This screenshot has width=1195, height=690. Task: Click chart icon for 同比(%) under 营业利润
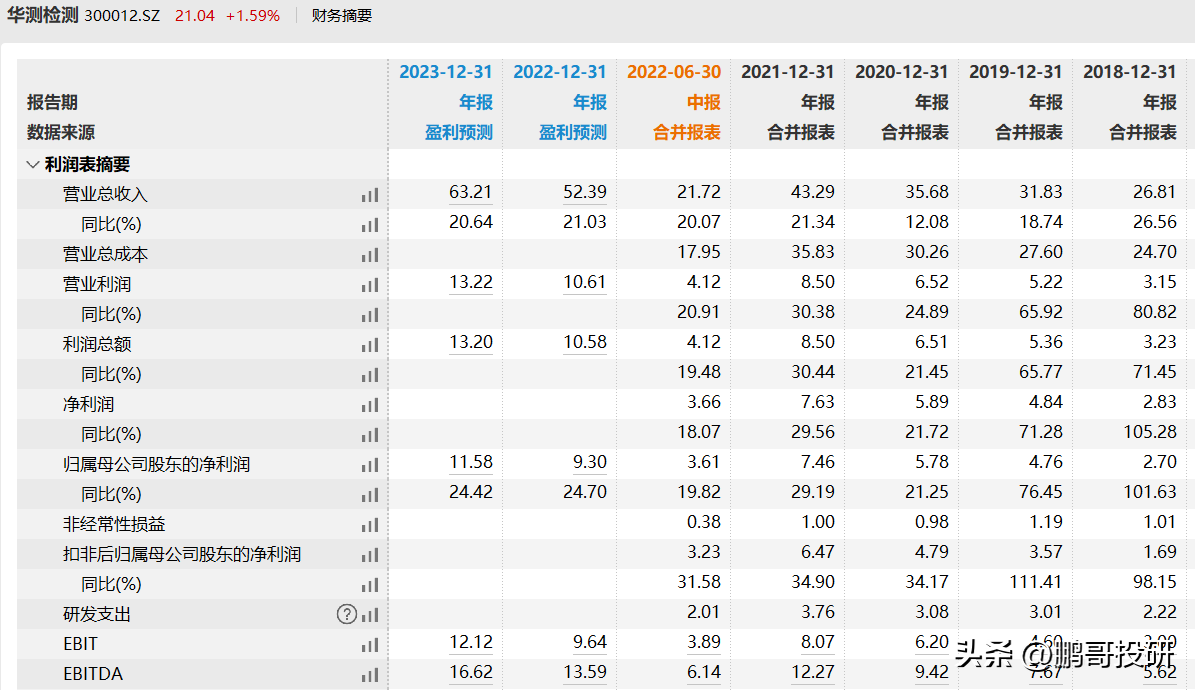click(x=370, y=315)
